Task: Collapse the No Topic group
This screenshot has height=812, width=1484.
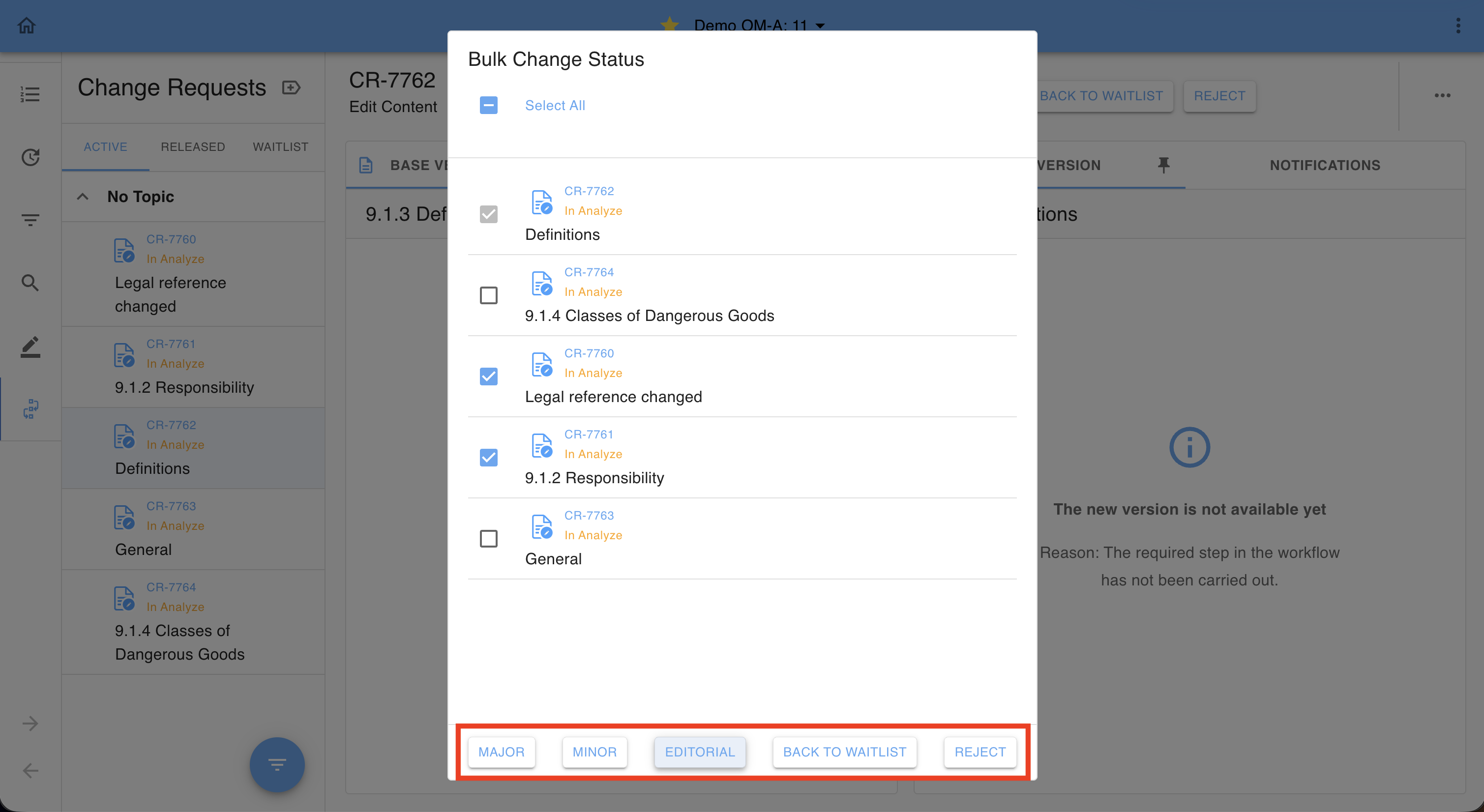Action: click(x=83, y=197)
